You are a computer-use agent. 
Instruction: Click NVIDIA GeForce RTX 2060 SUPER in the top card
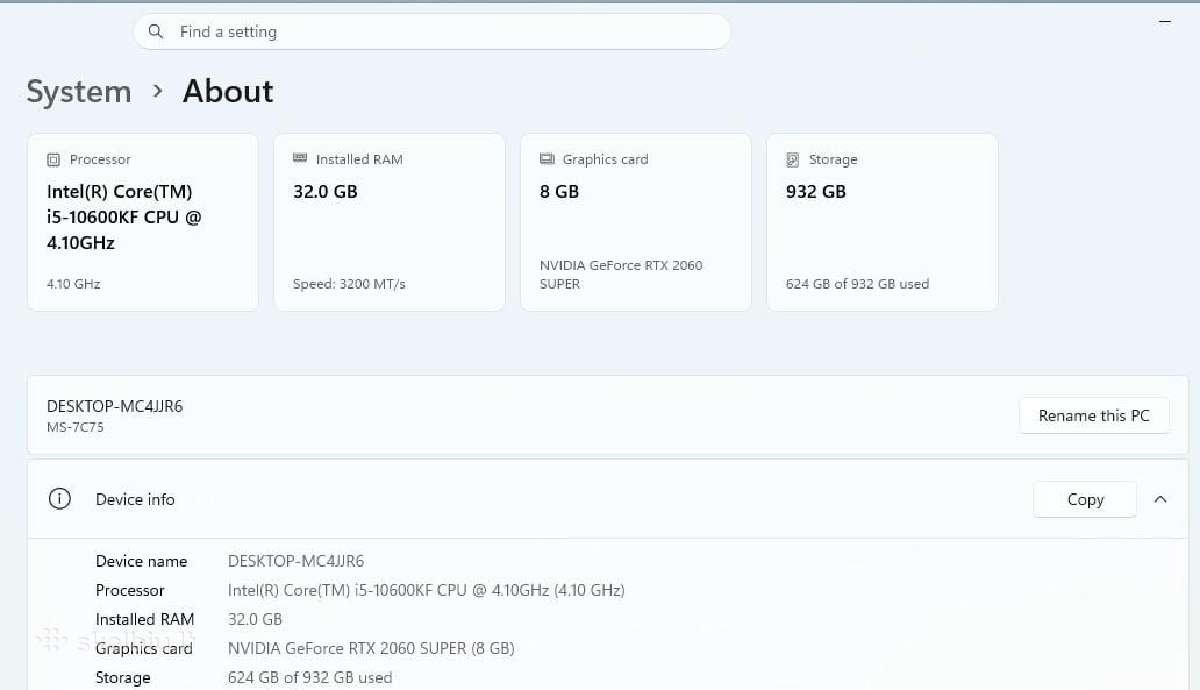pos(621,275)
